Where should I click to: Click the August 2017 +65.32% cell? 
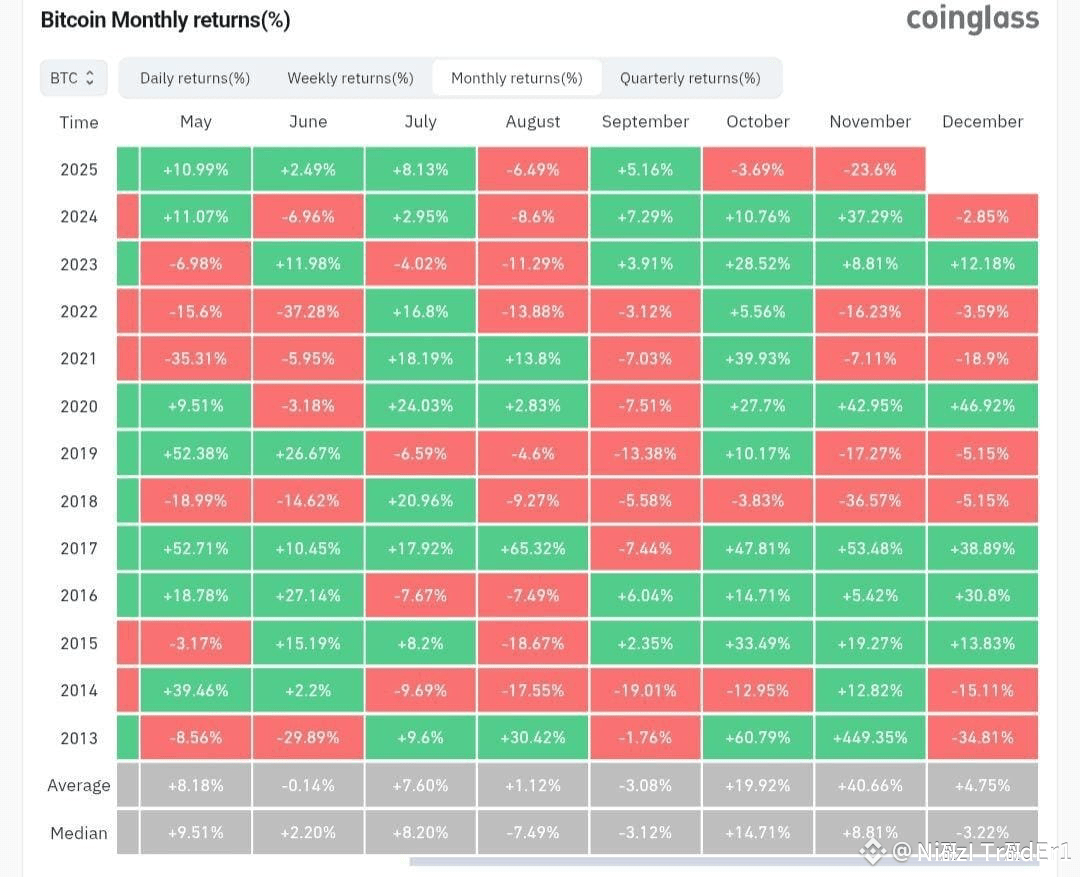click(x=532, y=548)
